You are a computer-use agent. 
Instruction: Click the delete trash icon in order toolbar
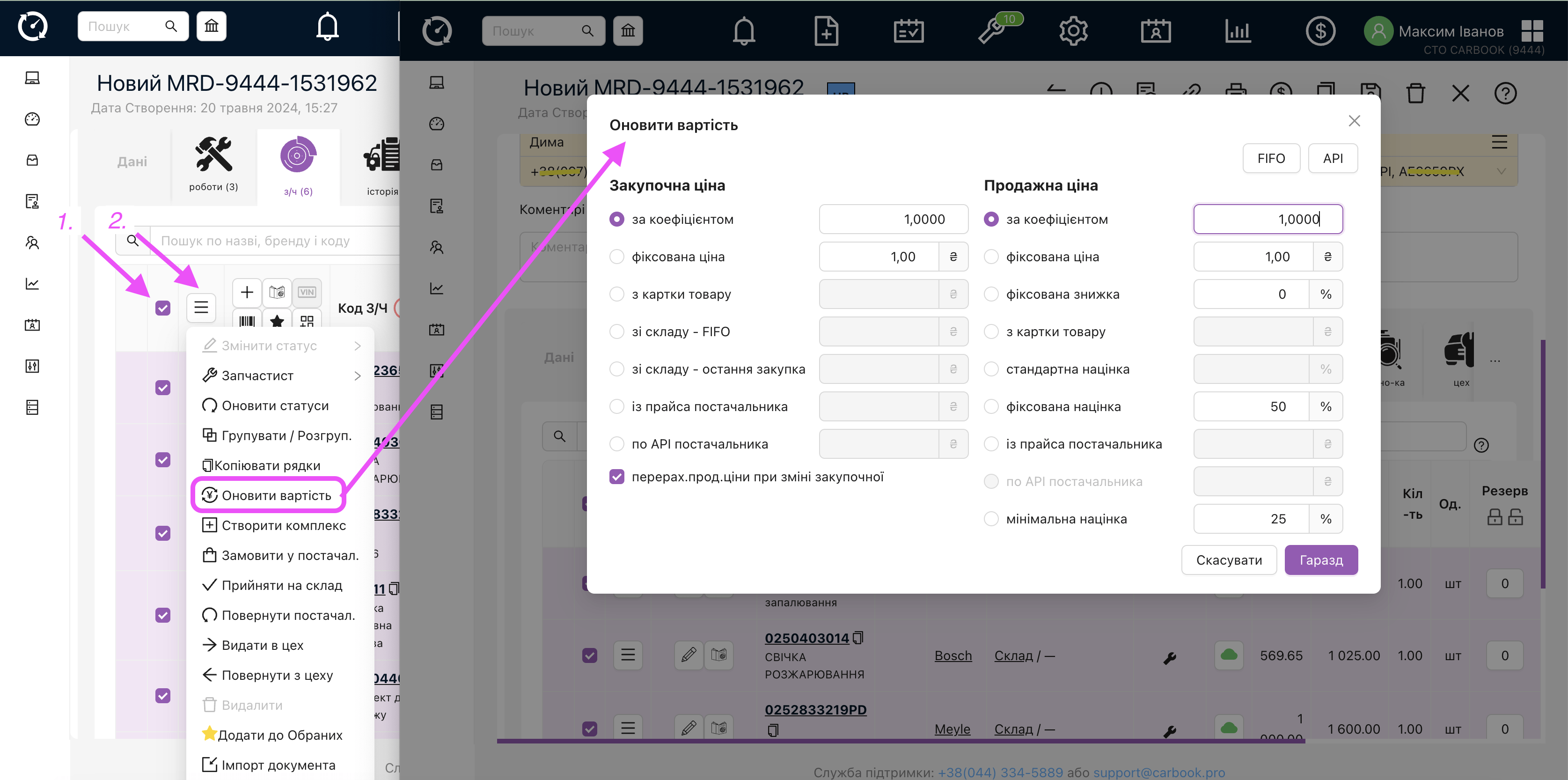click(x=1416, y=93)
